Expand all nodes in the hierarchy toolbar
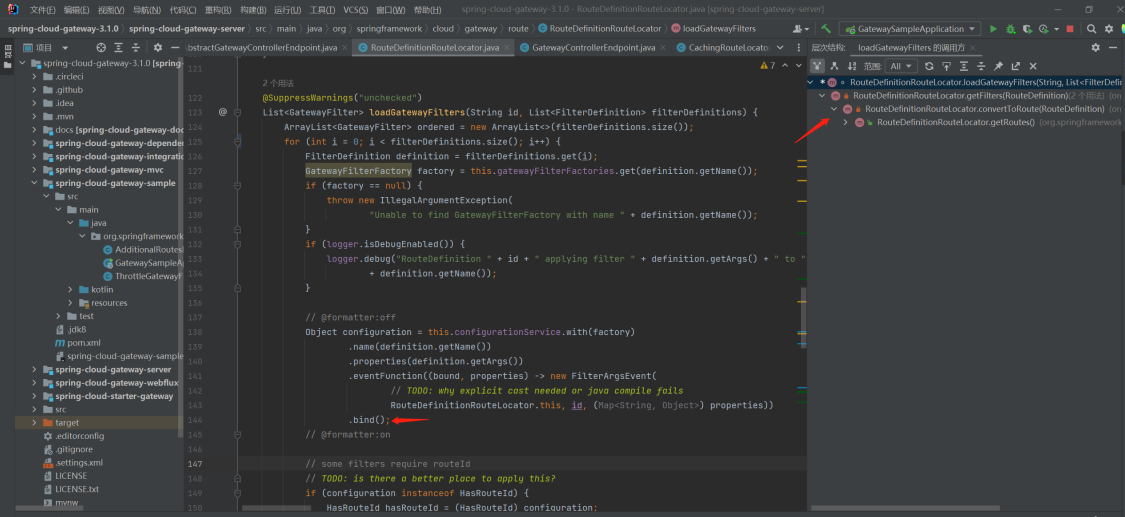The image size is (1125, 517). (x=964, y=66)
